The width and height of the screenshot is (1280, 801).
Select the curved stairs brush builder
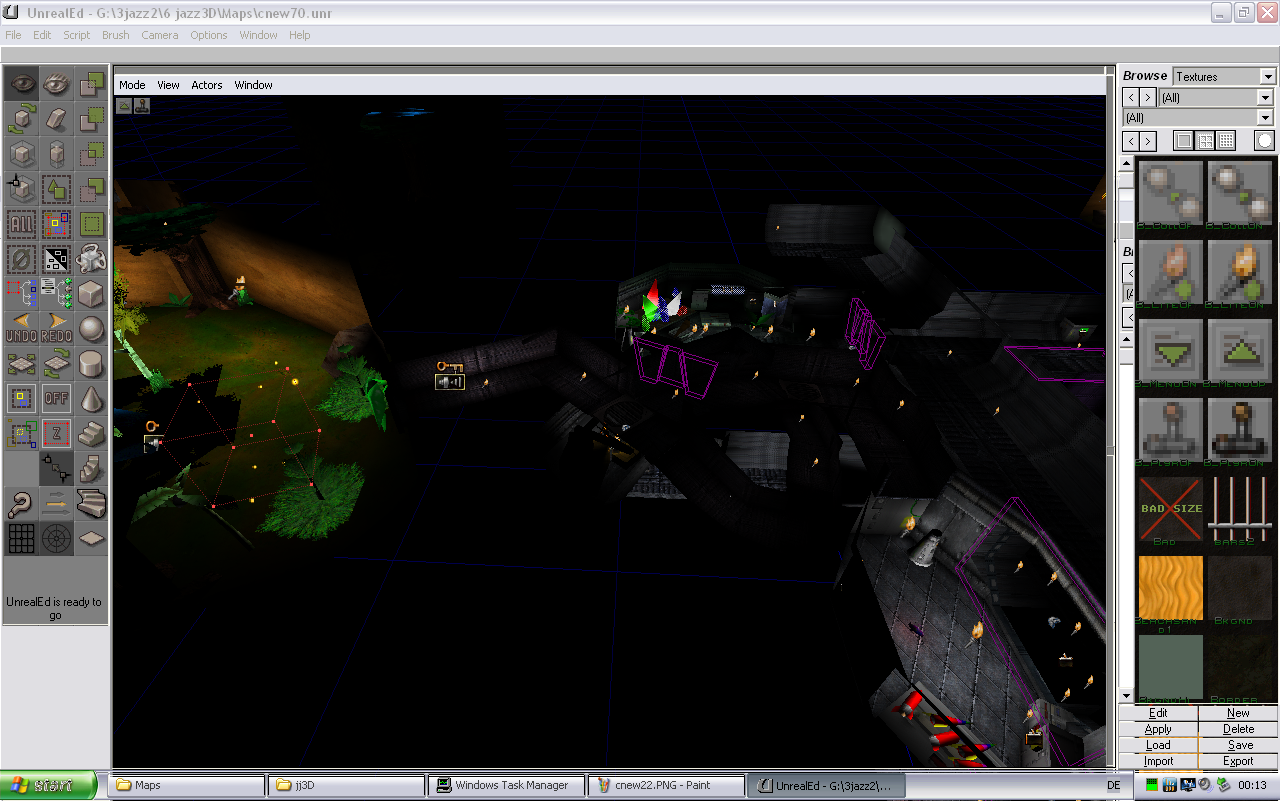[92, 504]
